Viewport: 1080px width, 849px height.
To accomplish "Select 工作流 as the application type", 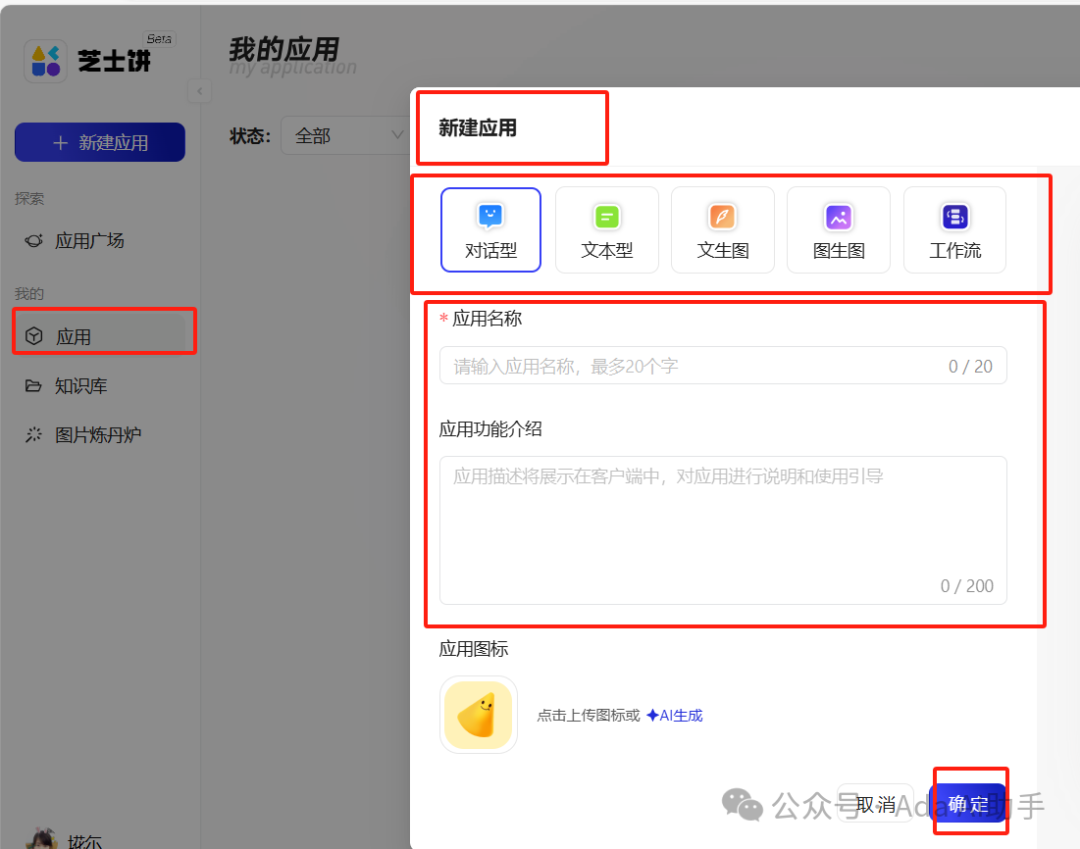I will click(x=954, y=230).
